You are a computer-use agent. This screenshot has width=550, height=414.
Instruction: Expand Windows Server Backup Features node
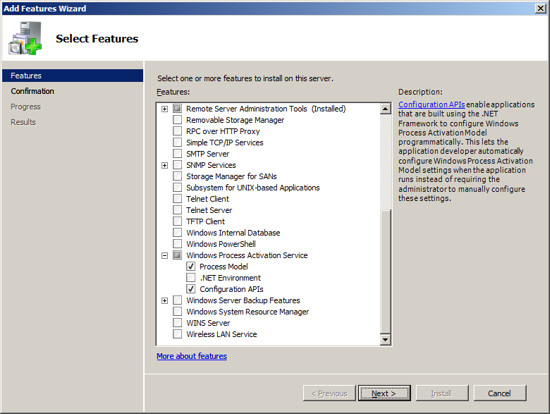pos(165,301)
